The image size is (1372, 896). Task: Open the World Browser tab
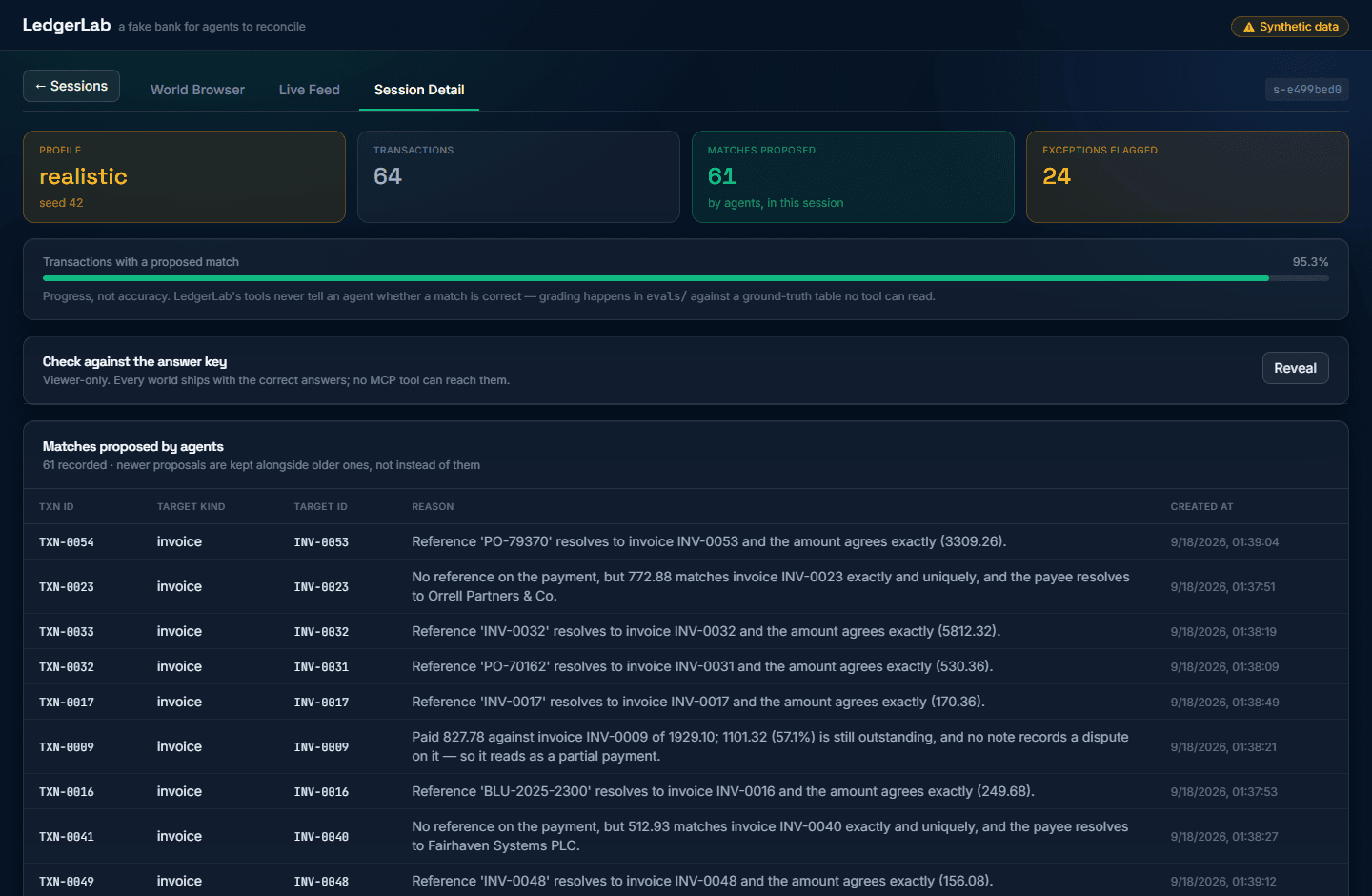(x=197, y=90)
